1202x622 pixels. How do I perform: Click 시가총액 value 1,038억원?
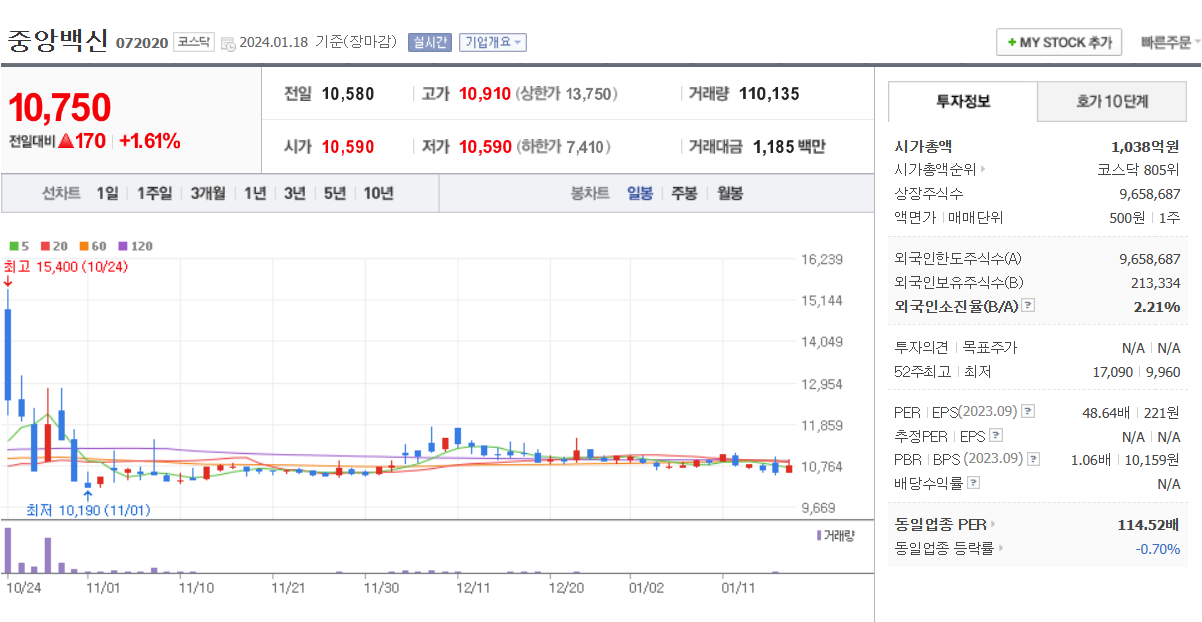(1145, 146)
